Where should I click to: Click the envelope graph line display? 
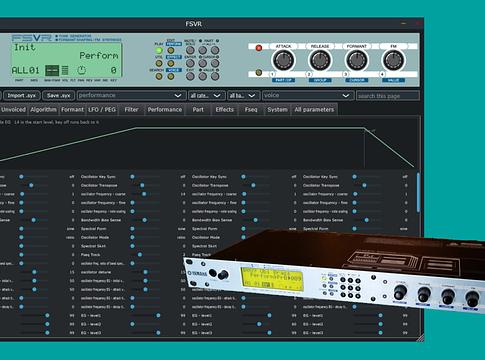coord(208,147)
